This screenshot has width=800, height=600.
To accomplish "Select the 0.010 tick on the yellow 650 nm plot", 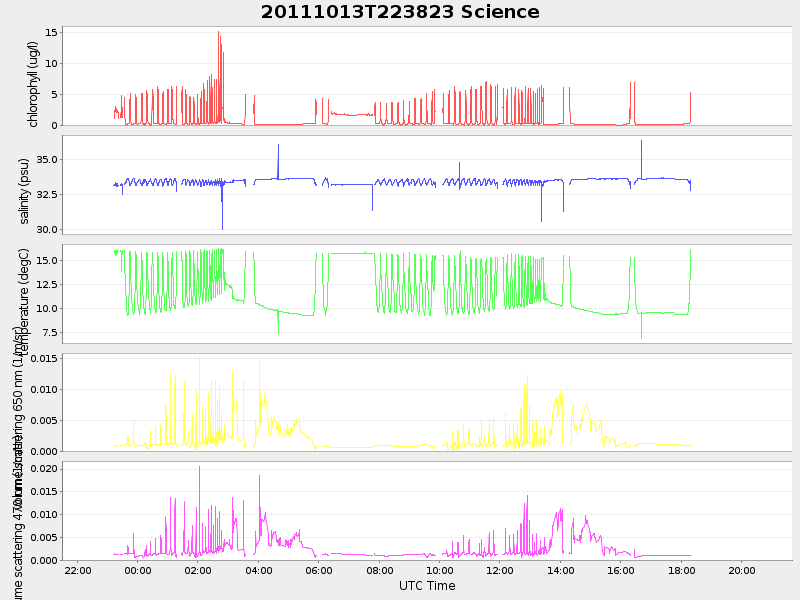I will coord(44,389).
